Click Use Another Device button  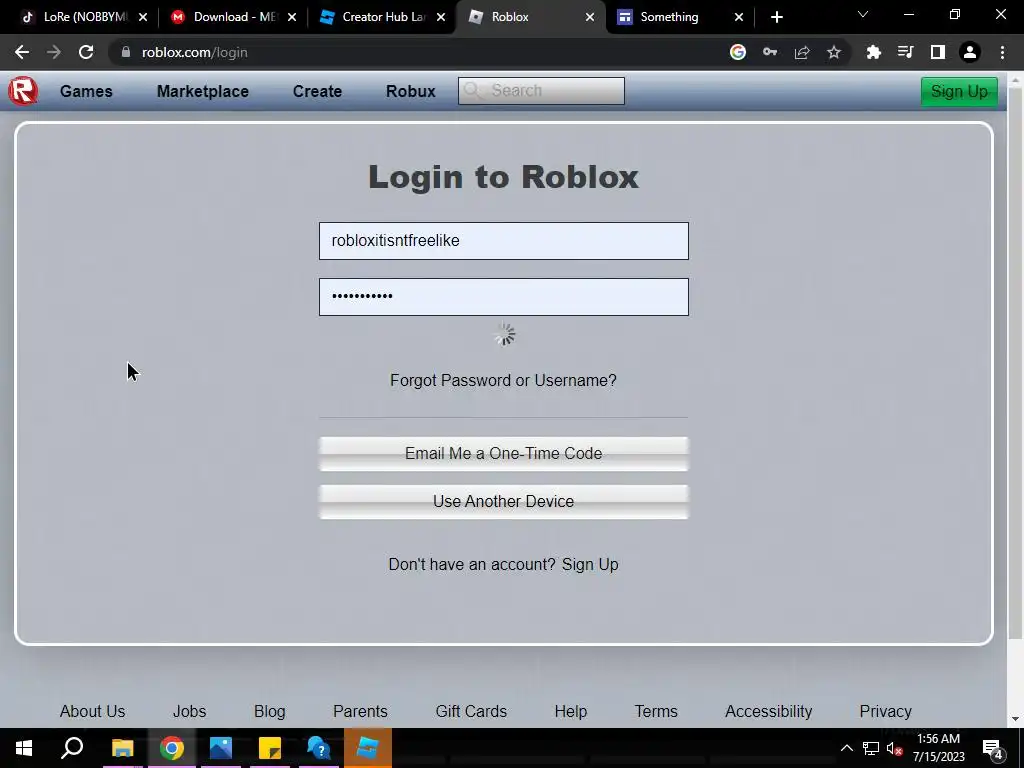[504, 502]
